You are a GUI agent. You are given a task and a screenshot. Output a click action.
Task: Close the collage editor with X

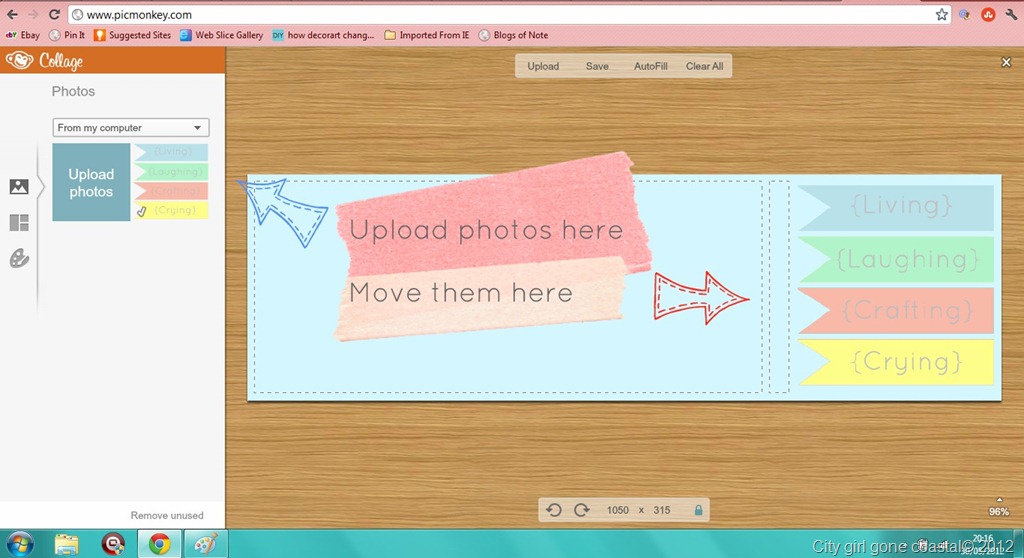(1006, 62)
